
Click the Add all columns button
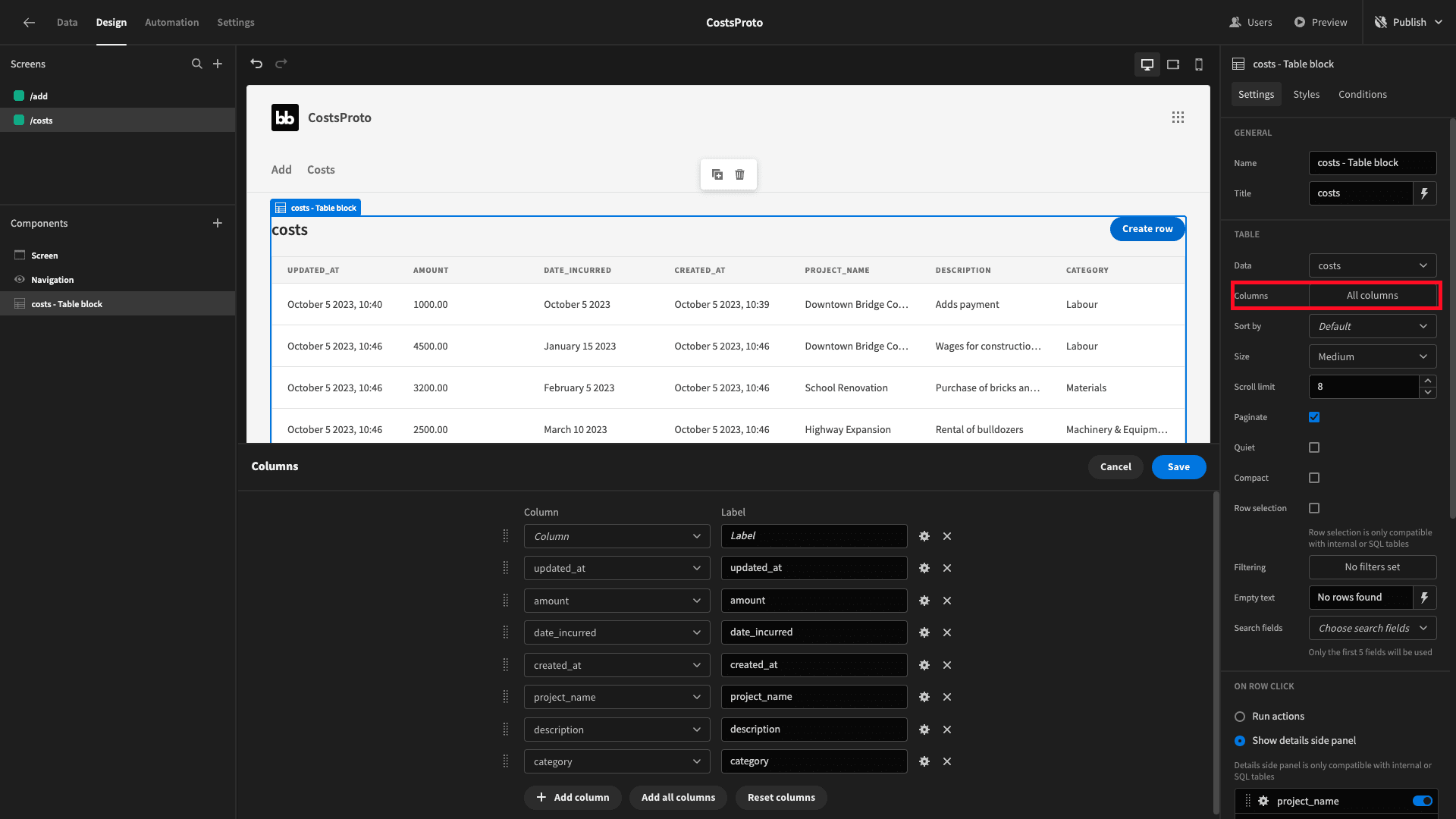(x=678, y=797)
